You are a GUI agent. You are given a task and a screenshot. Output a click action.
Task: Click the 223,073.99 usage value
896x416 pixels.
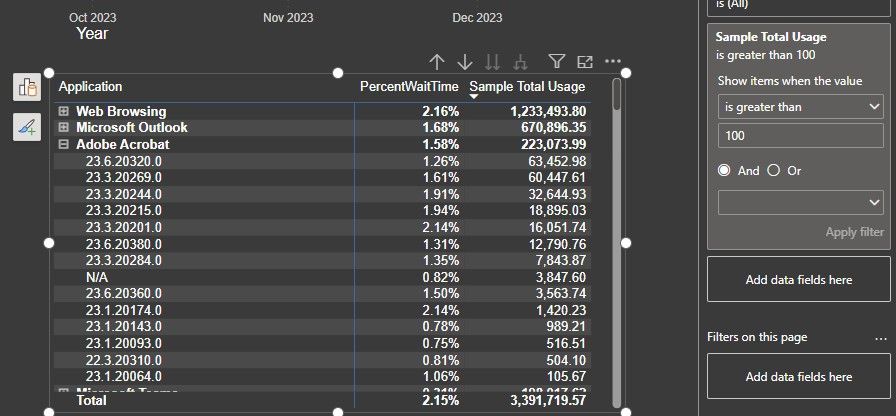tap(554, 145)
